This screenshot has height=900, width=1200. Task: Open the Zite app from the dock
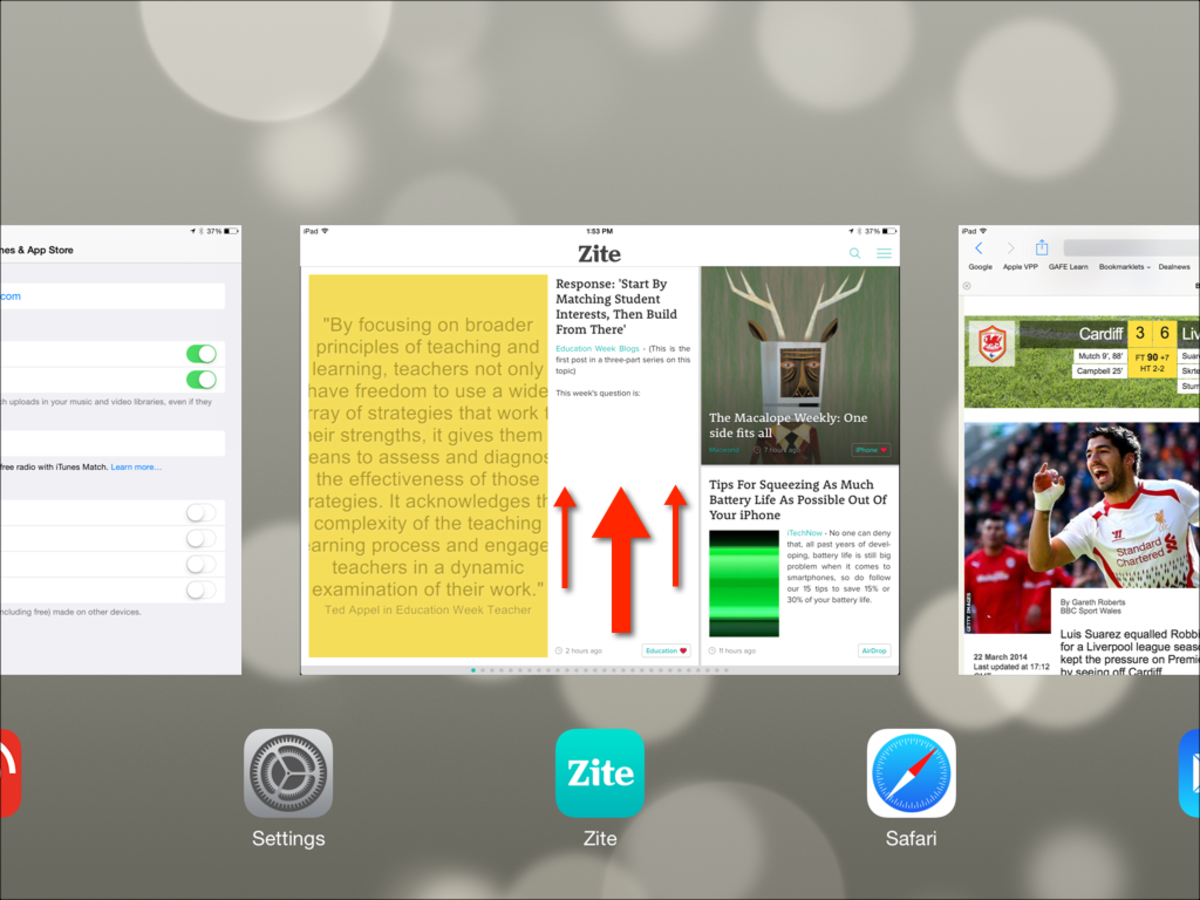click(x=599, y=774)
